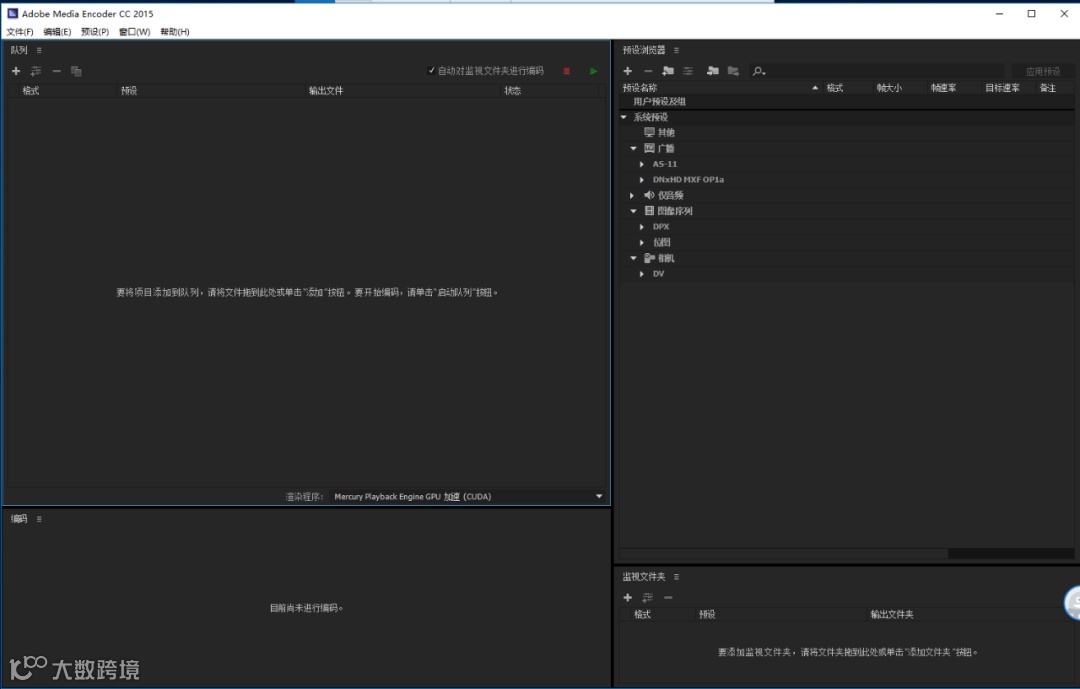Open 队列 panel menu icon
Viewport: 1080px width, 689px height.
[x=39, y=50]
